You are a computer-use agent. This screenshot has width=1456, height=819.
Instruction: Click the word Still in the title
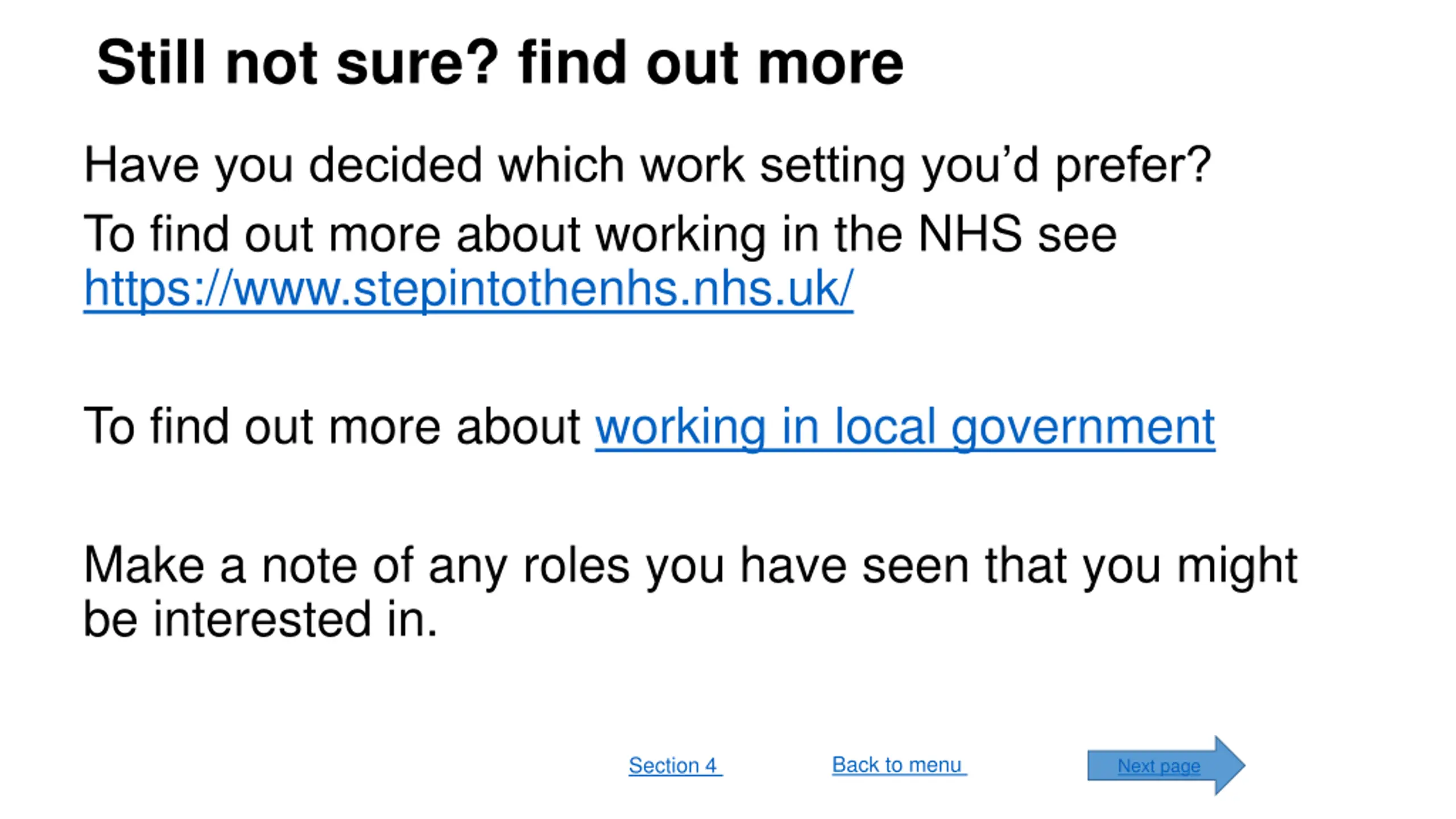[x=151, y=63]
